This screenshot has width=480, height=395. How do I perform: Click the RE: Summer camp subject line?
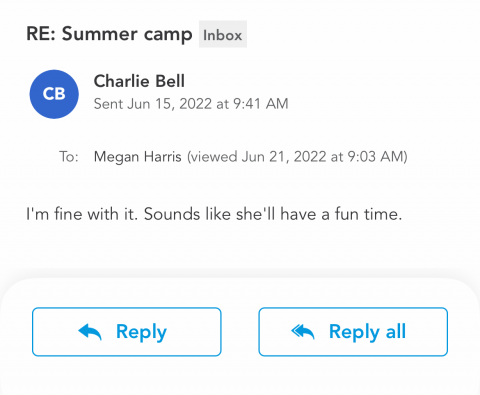coord(109,35)
